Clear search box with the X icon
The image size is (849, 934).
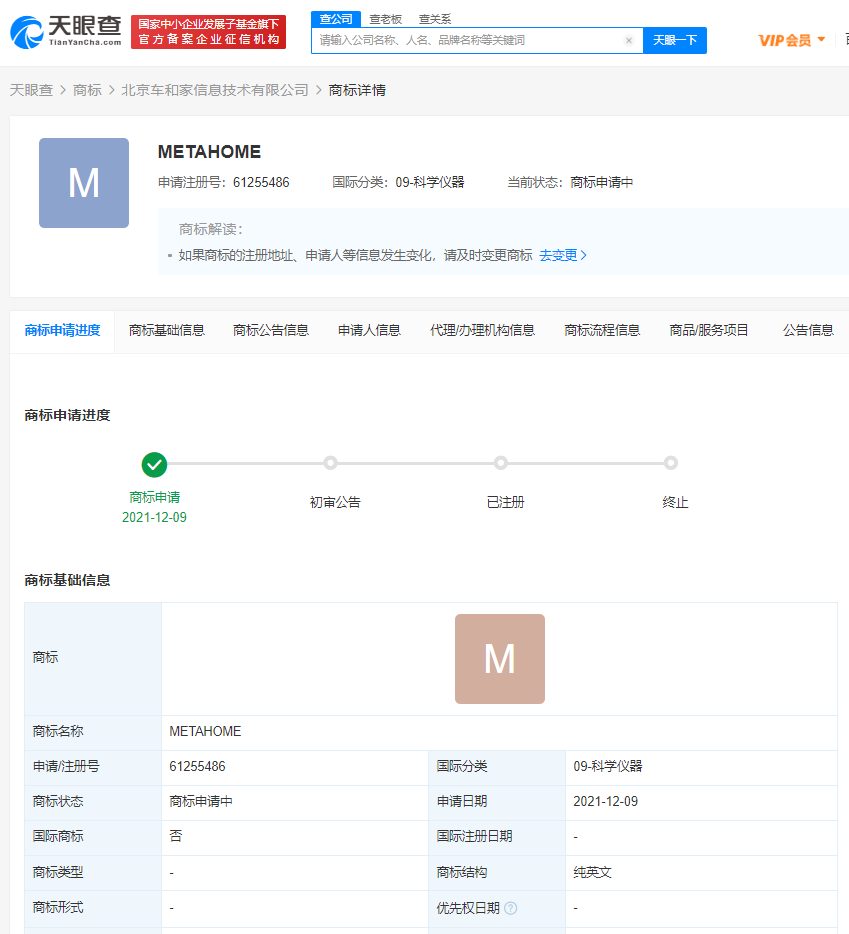point(629,41)
